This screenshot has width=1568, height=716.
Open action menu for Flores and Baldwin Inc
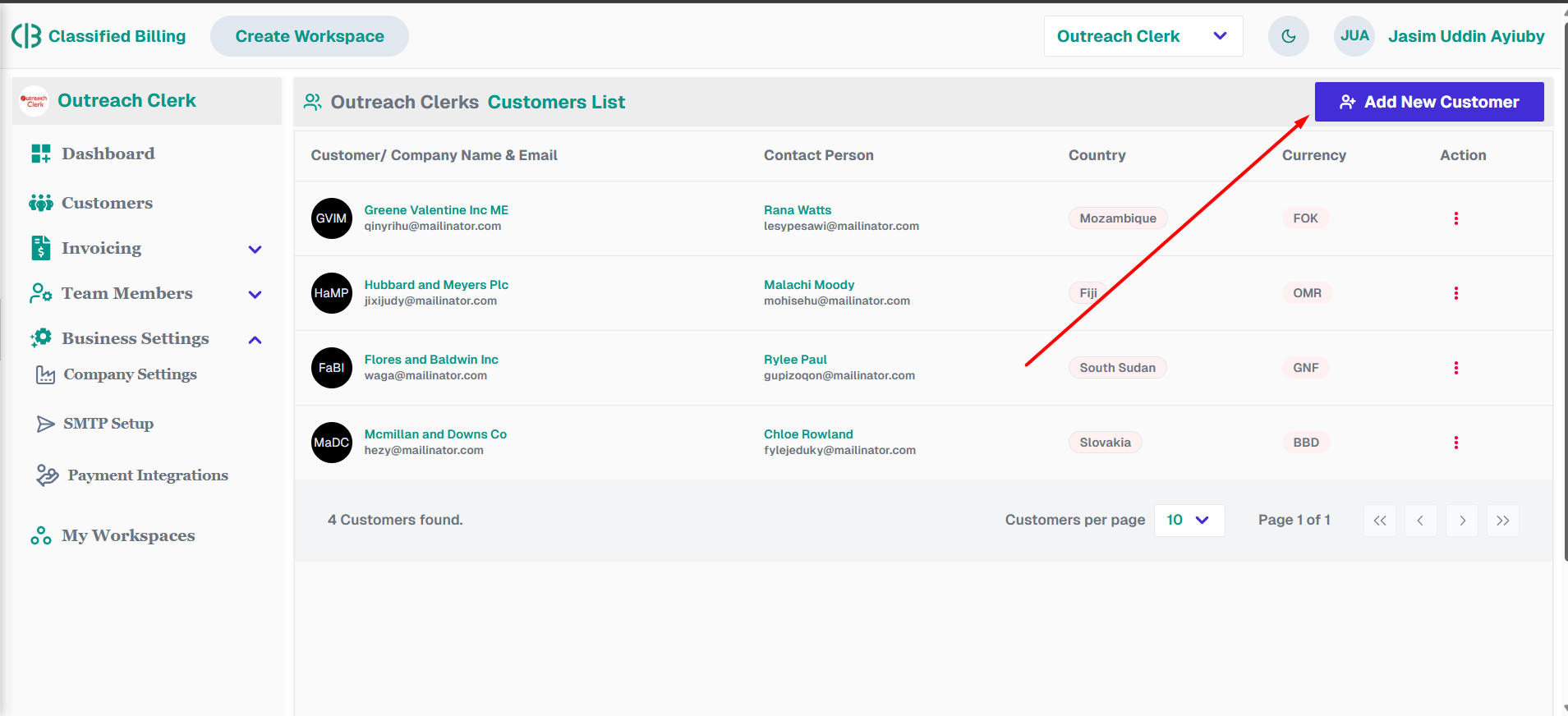1455,368
